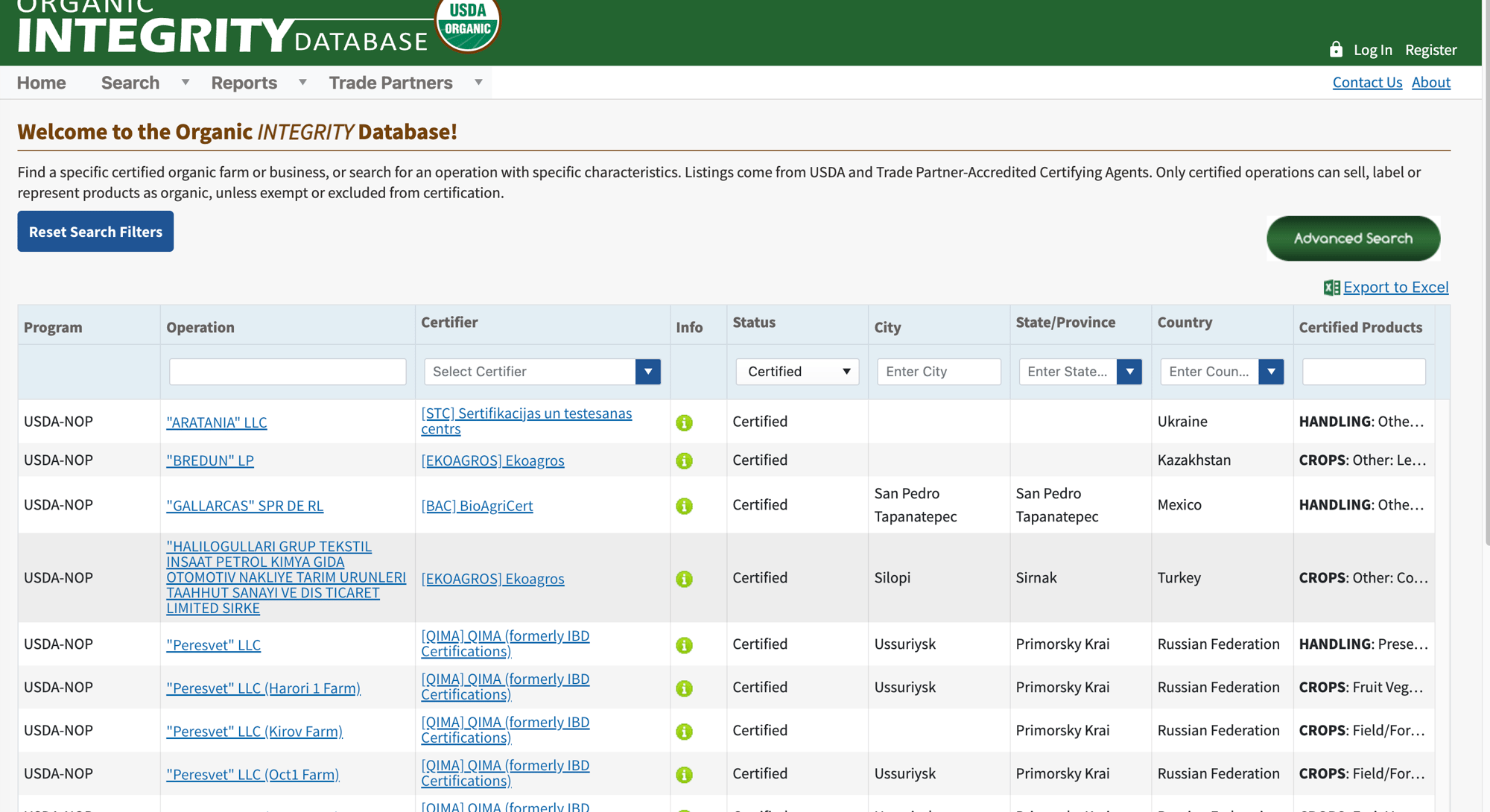Open the State/Province dropdown arrow

[x=1129, y=372]
